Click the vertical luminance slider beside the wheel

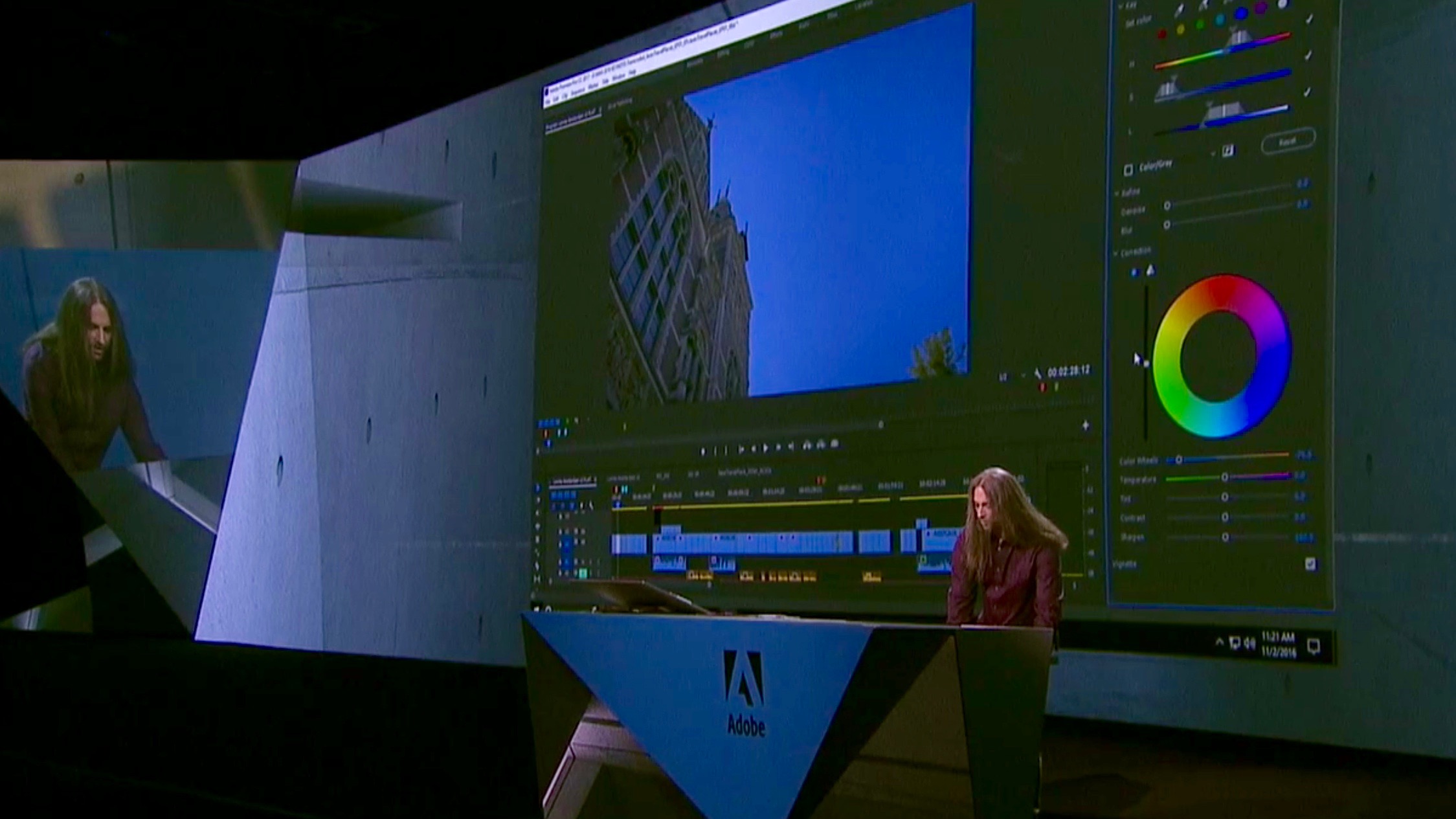click(x=1146, y=363)
